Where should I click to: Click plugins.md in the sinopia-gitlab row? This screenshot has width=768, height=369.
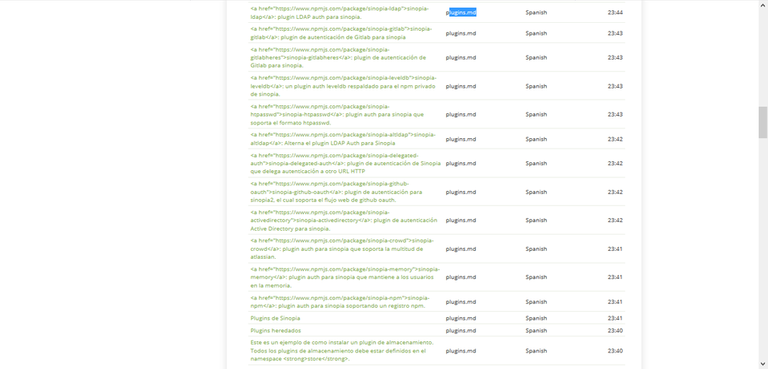(x=461, y=33)
